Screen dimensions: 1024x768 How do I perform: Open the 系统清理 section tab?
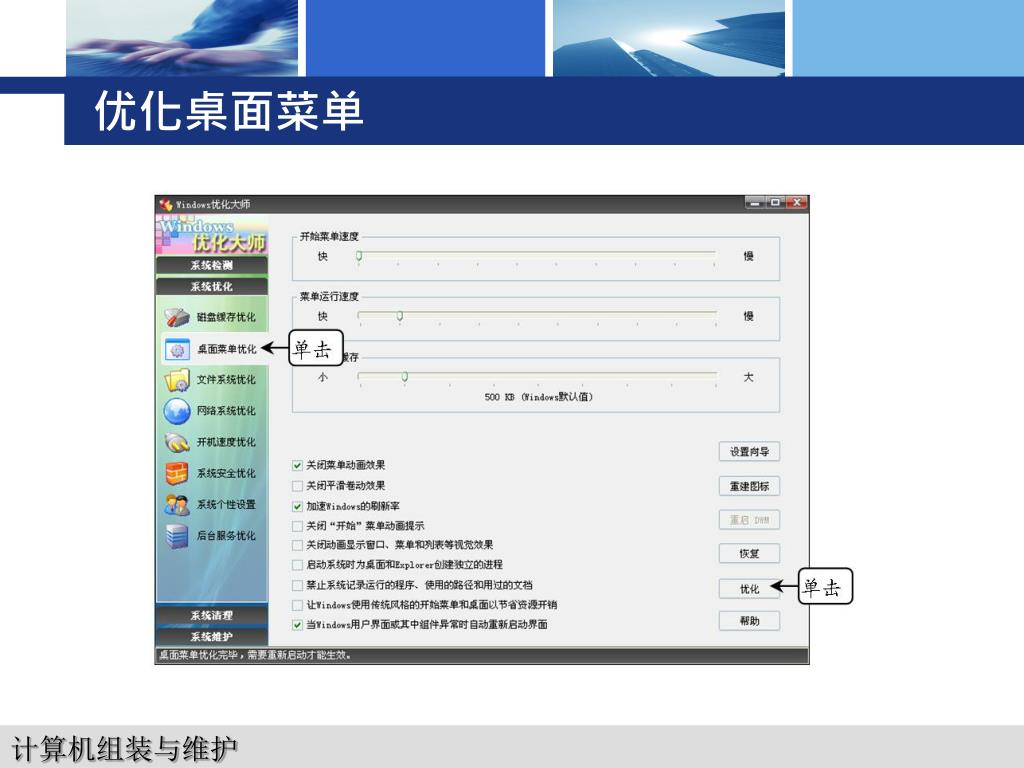click(x=212, y=615)
